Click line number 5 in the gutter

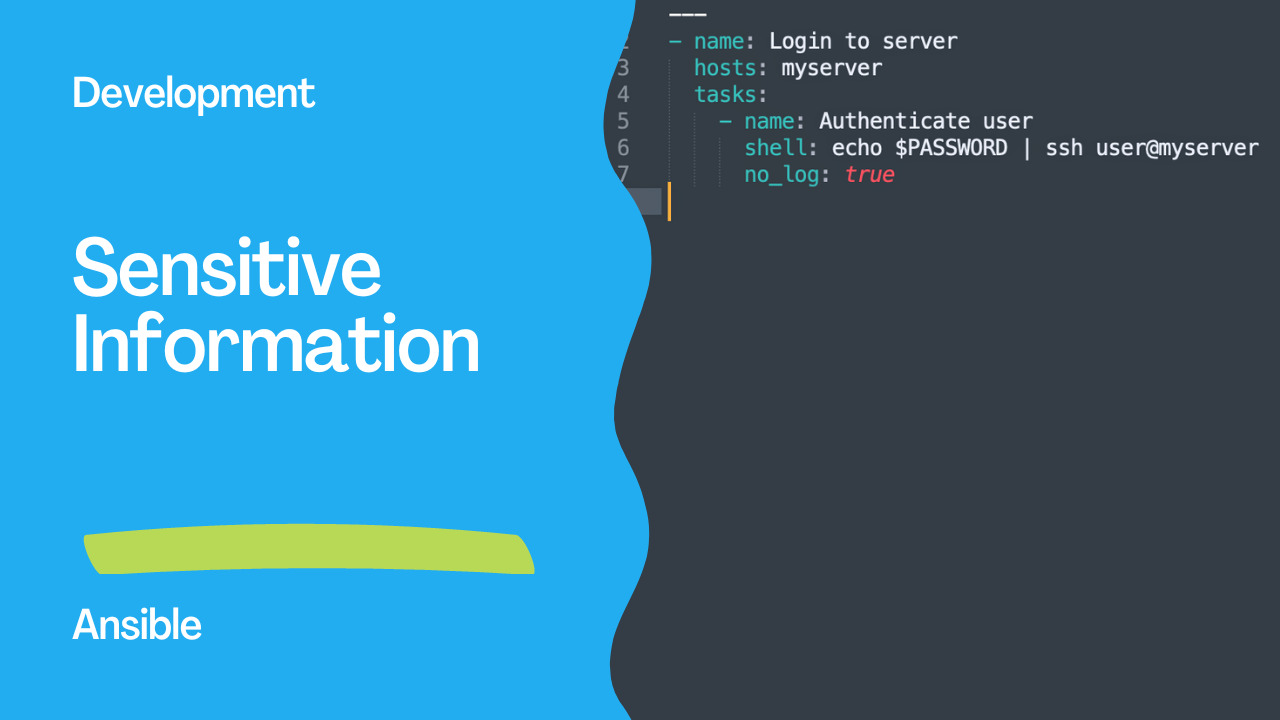623,121
